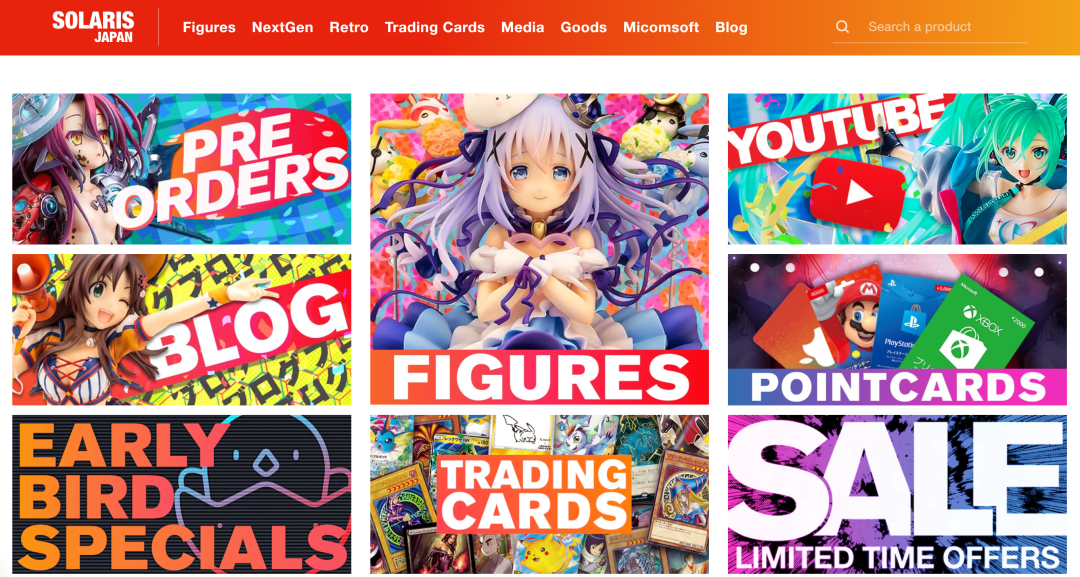The width and height of the screenshot is (1080, 577).
Task: Open the Micomsoft menu link
Action: tap(661, 28)
